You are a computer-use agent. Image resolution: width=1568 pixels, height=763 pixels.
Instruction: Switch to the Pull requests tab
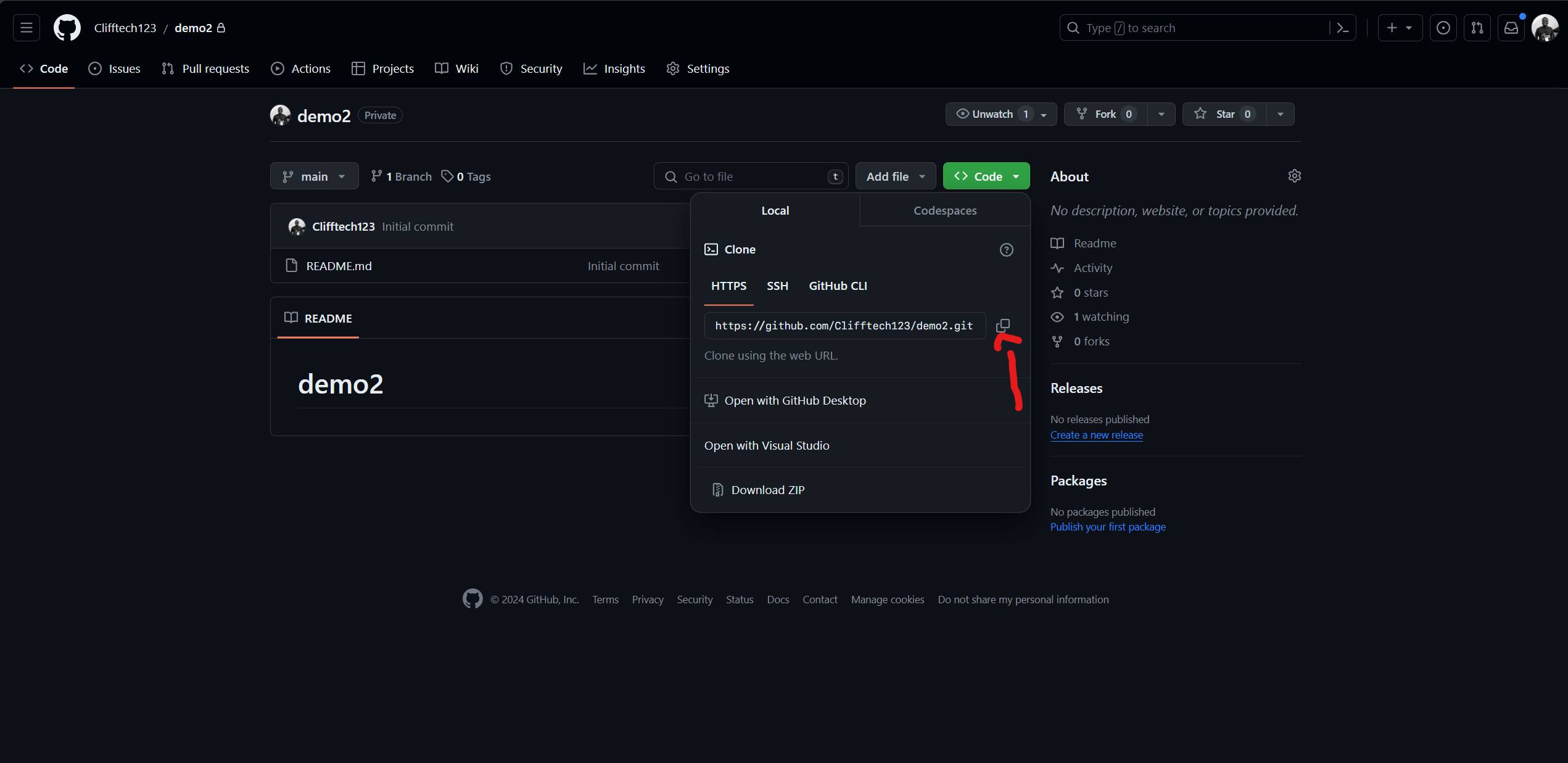point(205,68)
